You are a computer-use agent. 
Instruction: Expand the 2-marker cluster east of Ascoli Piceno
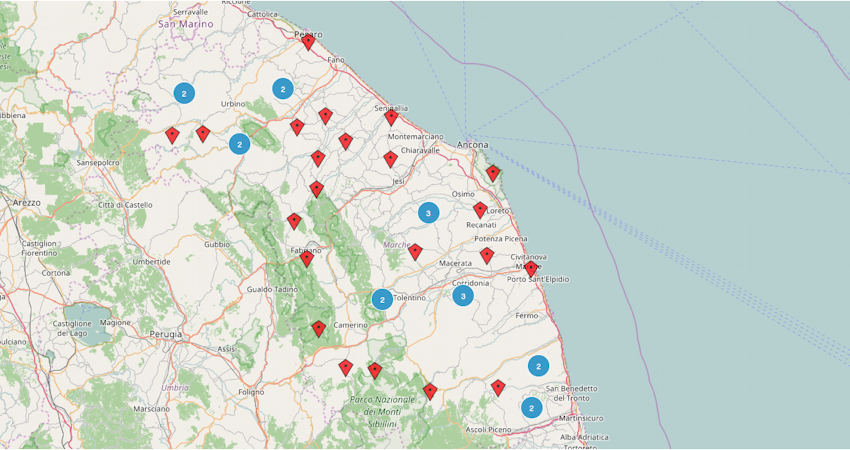[x=531, y=408]
